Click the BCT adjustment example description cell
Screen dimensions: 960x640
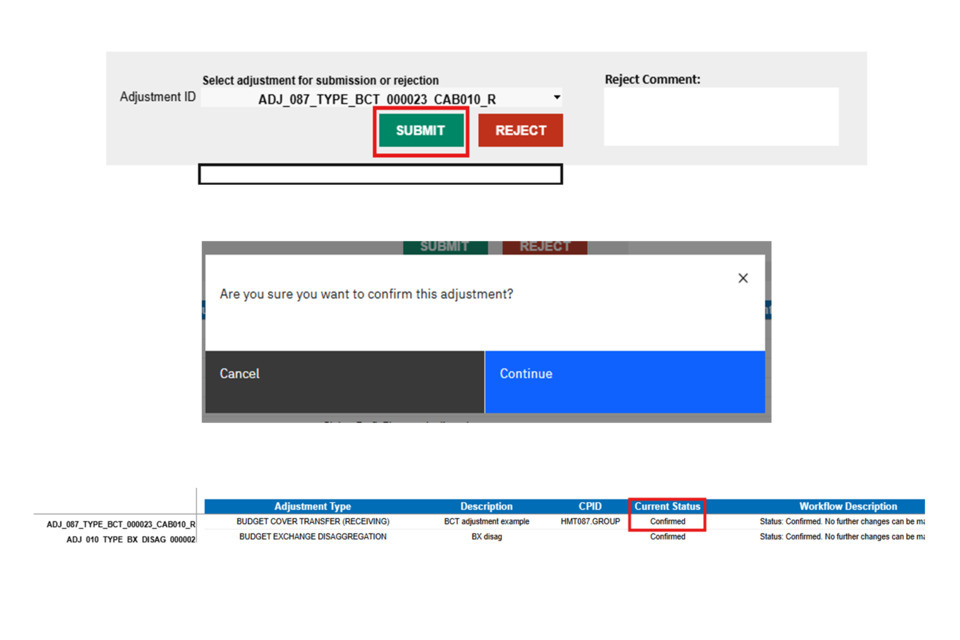pos(486,522)
